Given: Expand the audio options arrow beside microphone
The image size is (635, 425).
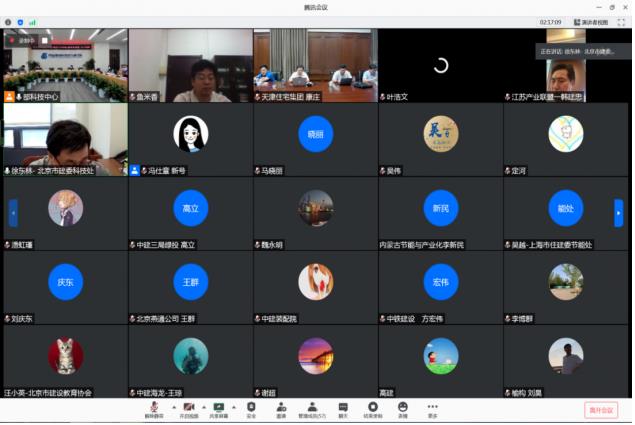Looking at the screenshot, I should click(174, 407).
